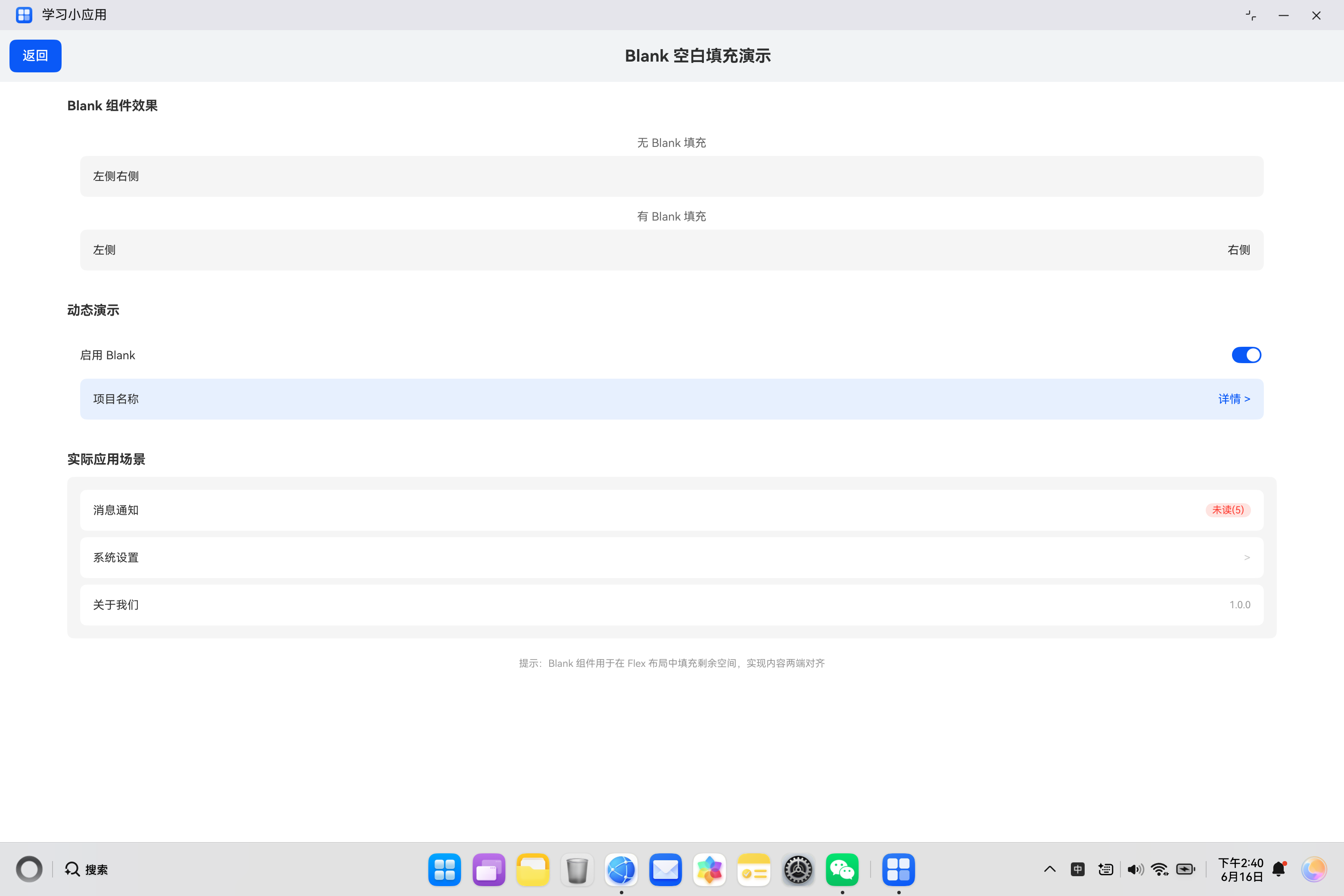Click the 无 Blank 填充 caption
Screen dimensions: 1344x896
[x=672, y=142]
